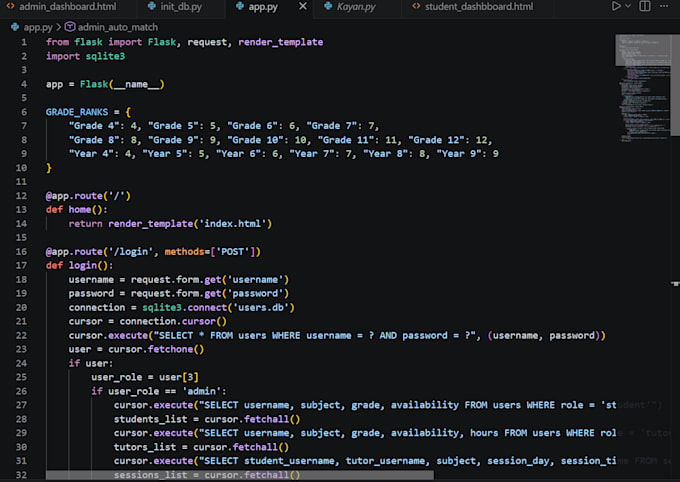Open the Kayan.py tab

tap(356, 7)
